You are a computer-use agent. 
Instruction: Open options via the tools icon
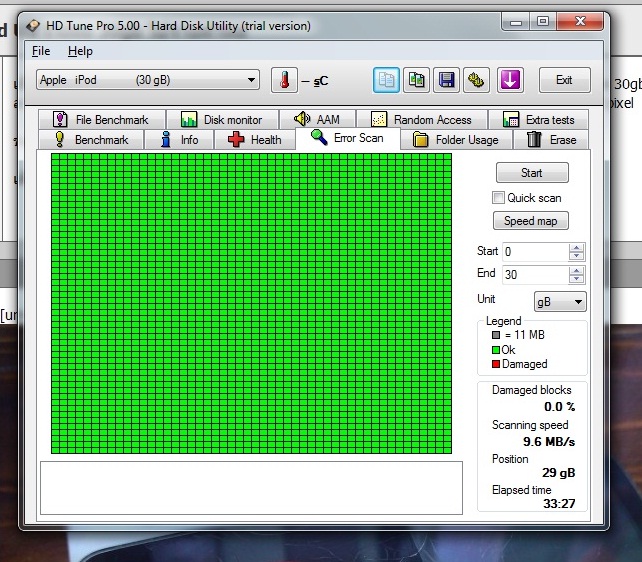(477, 80)
